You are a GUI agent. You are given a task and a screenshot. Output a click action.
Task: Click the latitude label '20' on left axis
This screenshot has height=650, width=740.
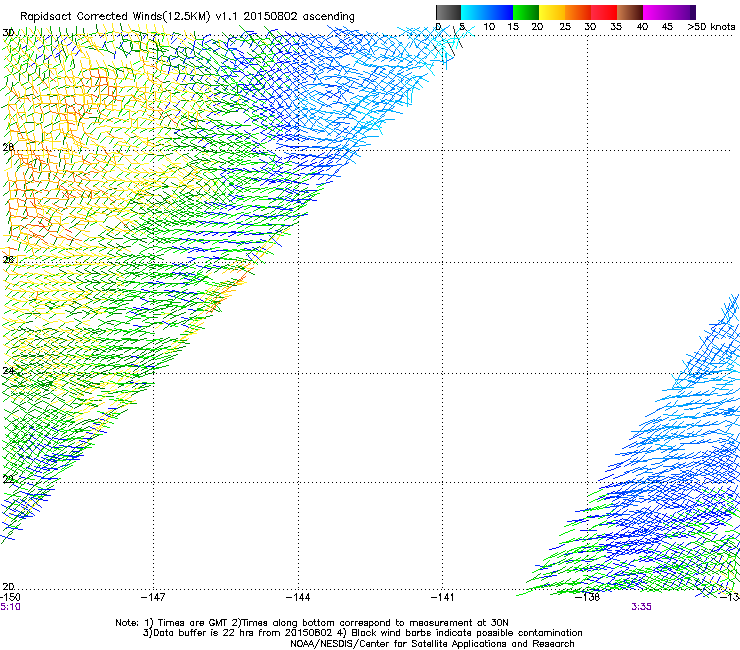pos(8,587)
